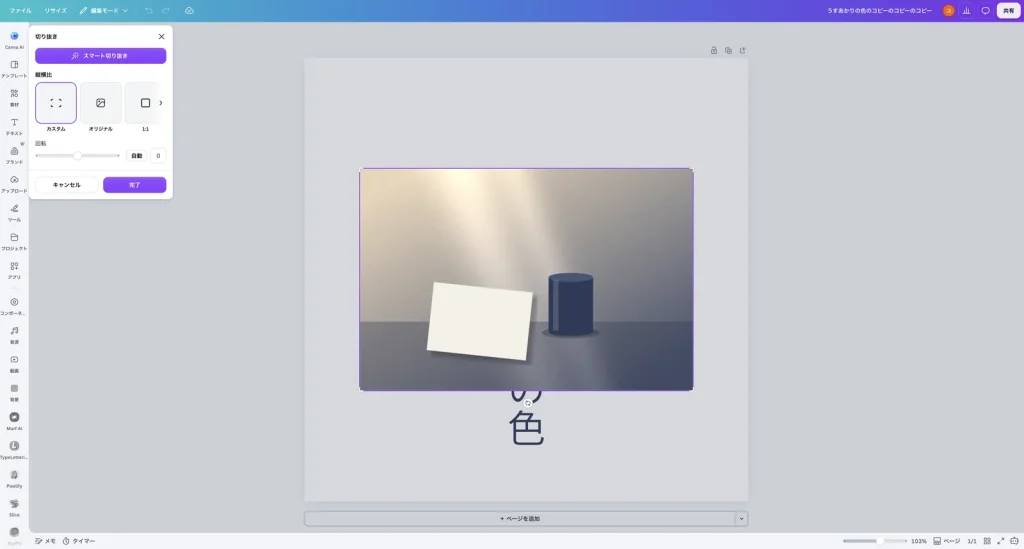The image size is (1024, 549).
Task: Open the ツール (Tools) sidebar panel
Action: tap(14, 212)
